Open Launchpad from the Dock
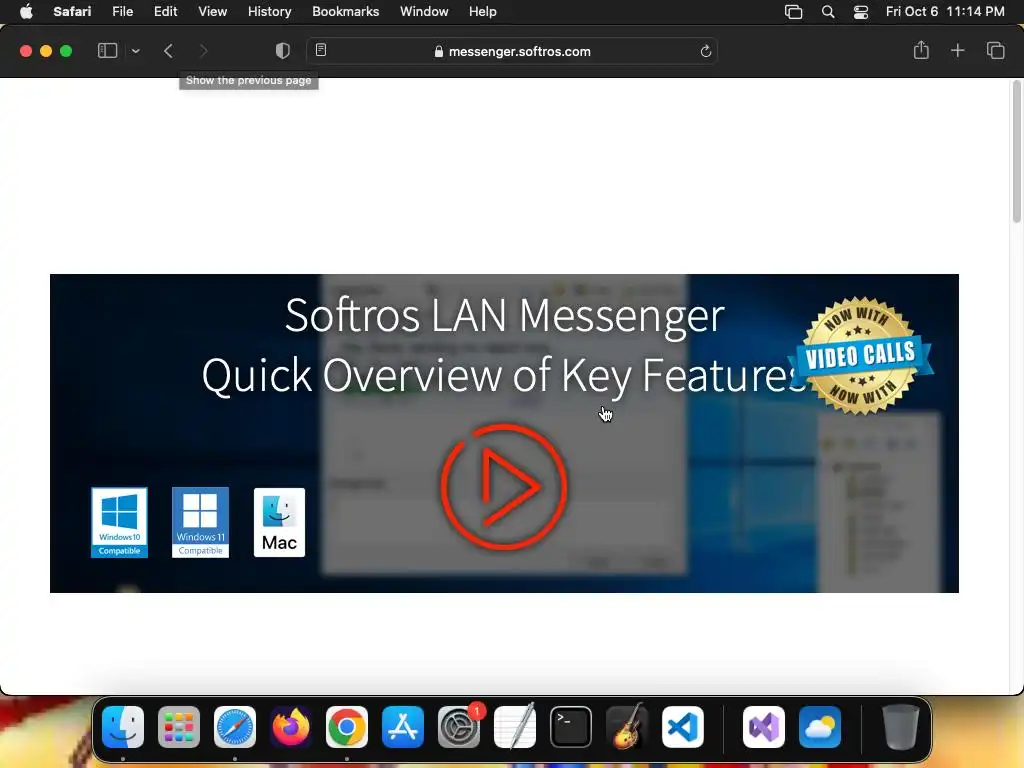The image size is (1024, 768). tap(179, 727)
